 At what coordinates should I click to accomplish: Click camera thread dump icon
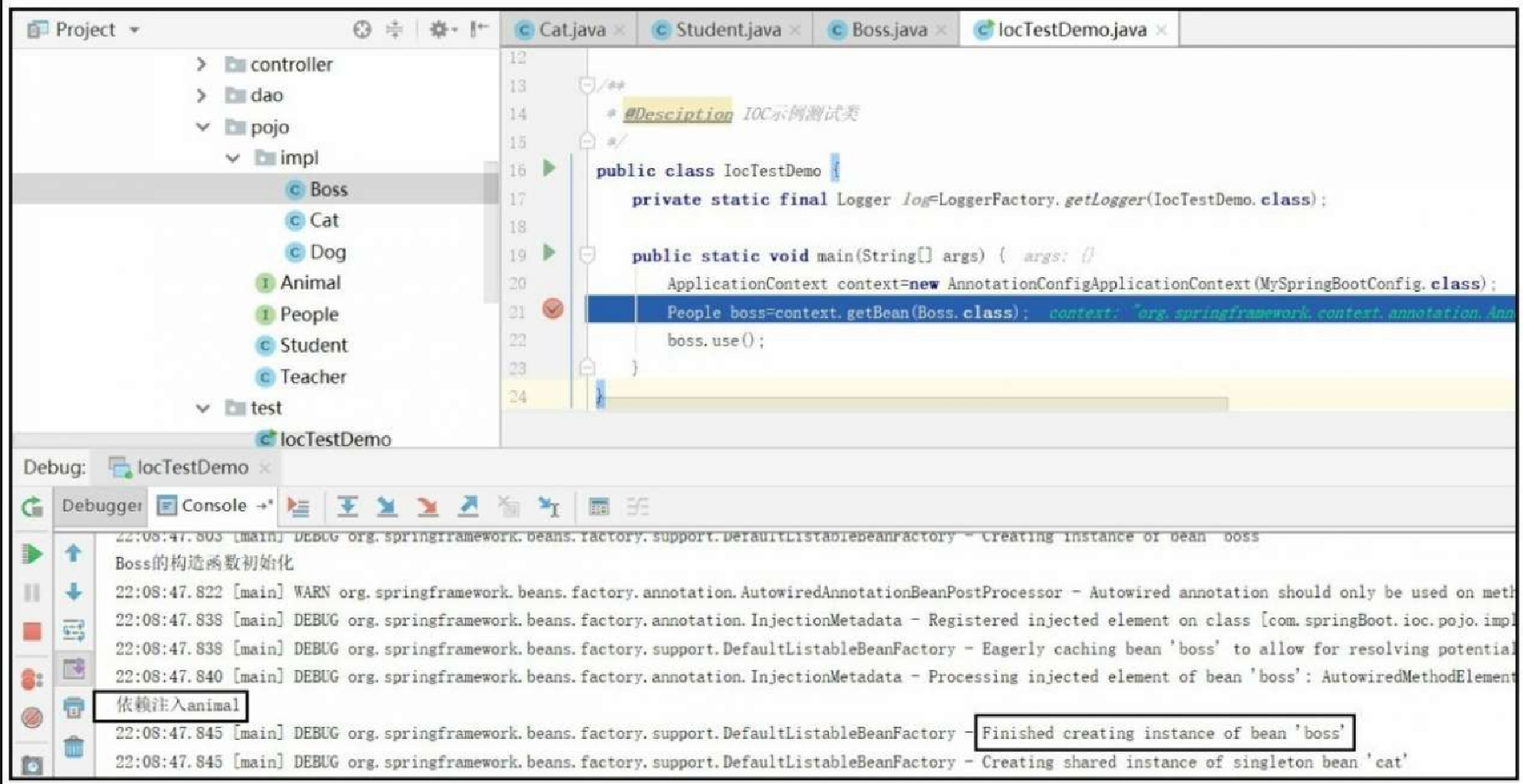[32, 765]
